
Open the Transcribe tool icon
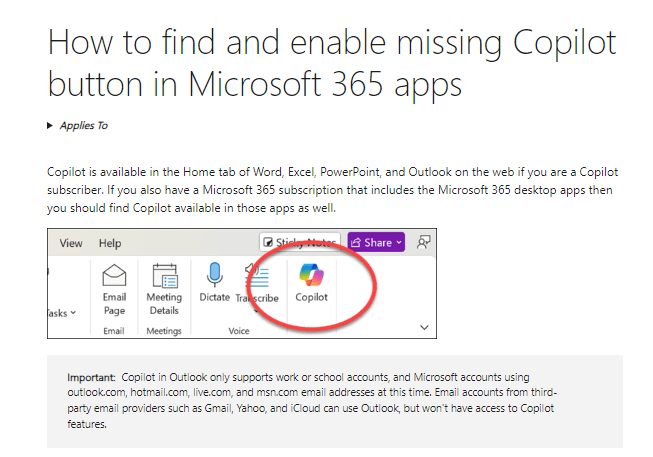[x=257, y=276]
